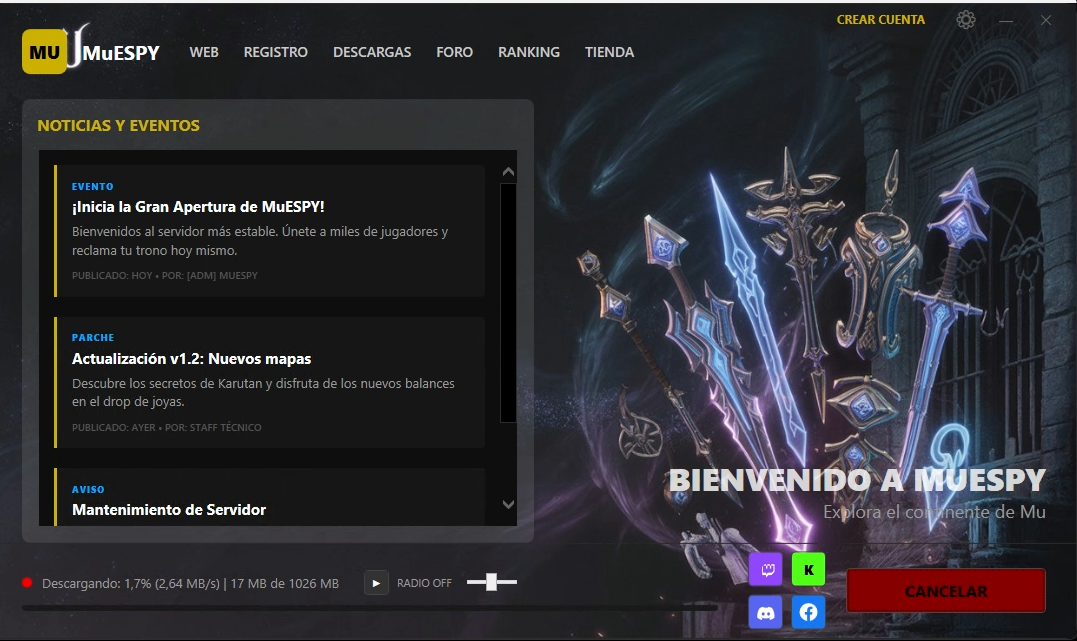Open the DESCARGAS menu item
This screenshot has width=1077, height=641.
coord(372,52)
